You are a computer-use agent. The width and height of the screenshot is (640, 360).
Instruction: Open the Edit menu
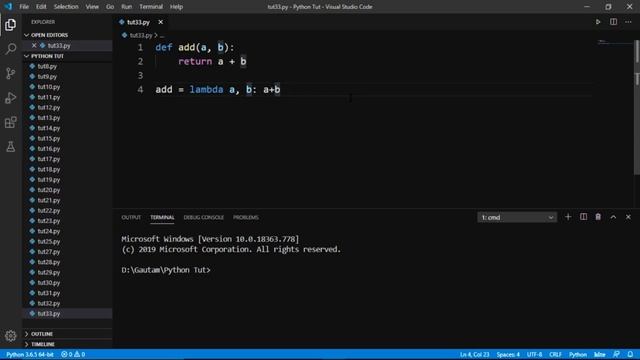click(41, 7)
